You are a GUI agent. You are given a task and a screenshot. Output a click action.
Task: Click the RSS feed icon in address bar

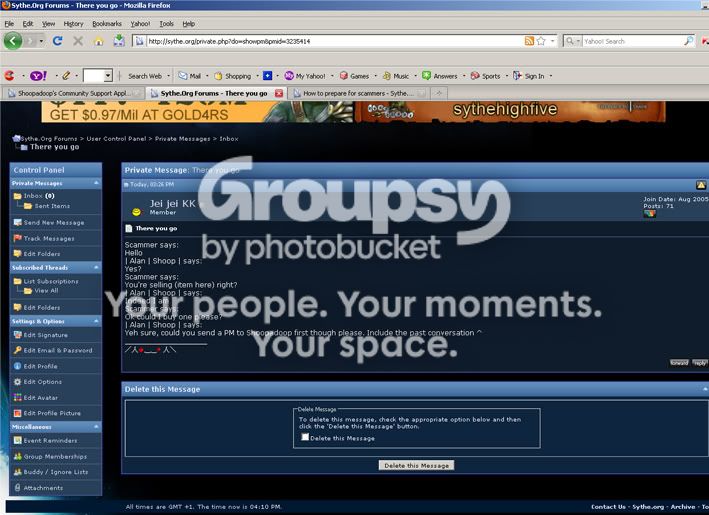pos(529,41)
